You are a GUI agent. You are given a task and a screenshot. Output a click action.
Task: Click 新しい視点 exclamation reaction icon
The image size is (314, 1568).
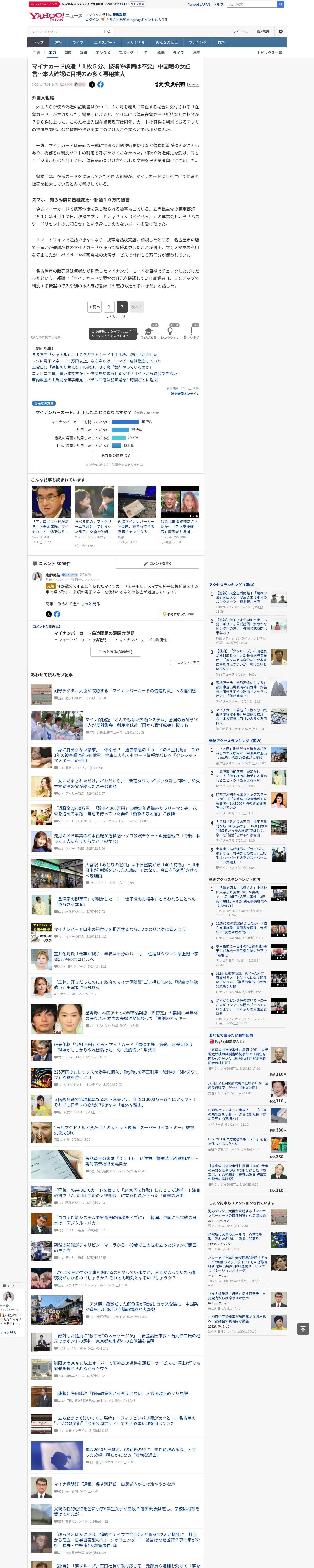tap(192, 332)
